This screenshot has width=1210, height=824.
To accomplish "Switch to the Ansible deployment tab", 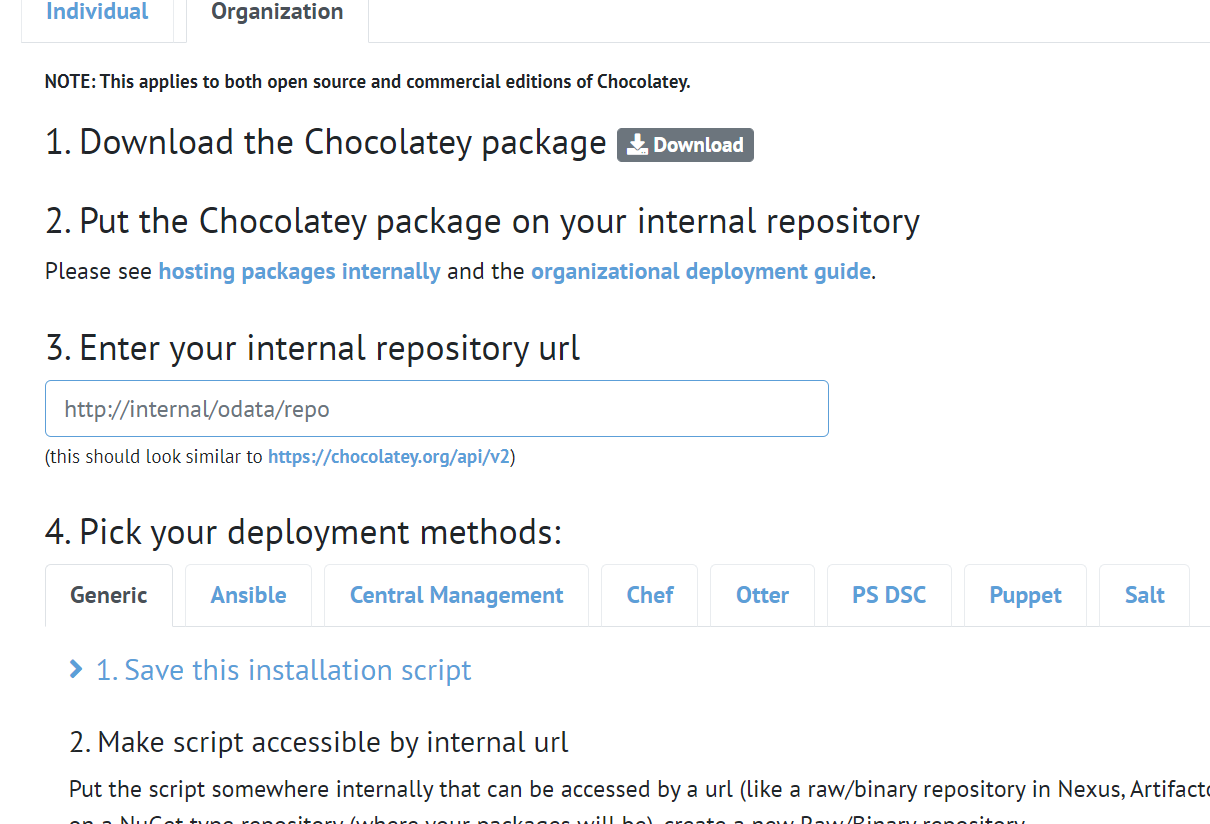I will pos(248,595).
